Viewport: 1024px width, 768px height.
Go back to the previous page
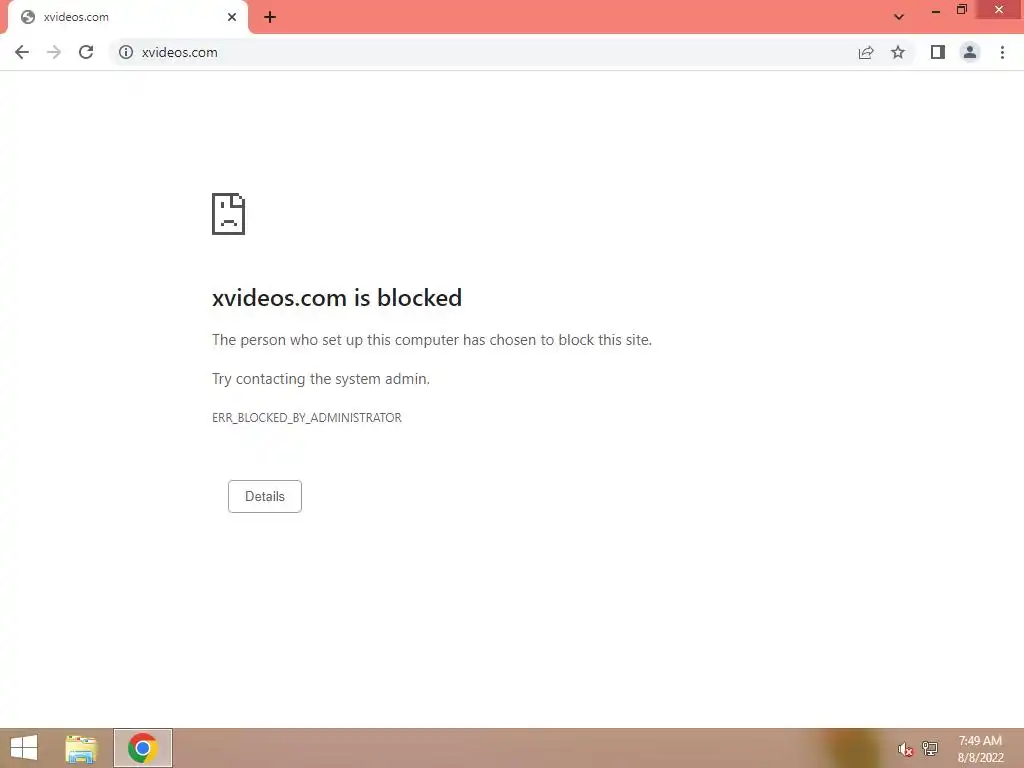[22, 52]
